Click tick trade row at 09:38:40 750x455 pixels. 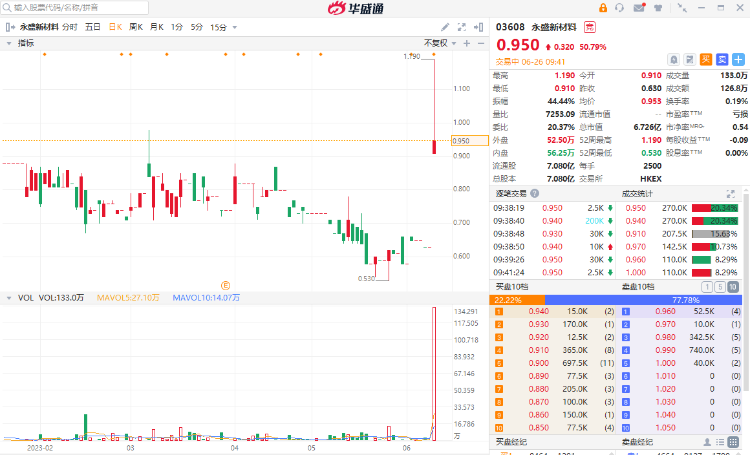[x=553, y=221]
